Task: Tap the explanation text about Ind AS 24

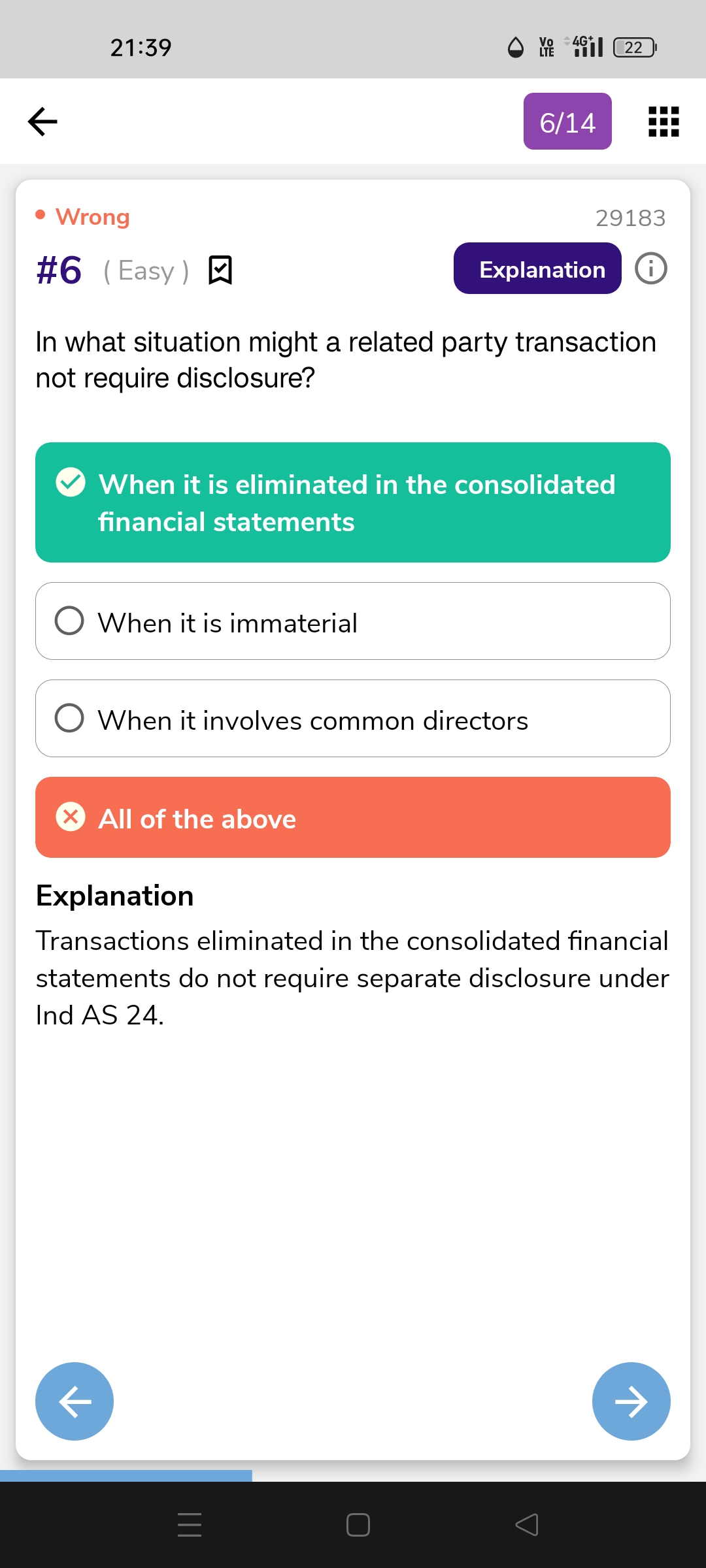Action: coord(352,978)
